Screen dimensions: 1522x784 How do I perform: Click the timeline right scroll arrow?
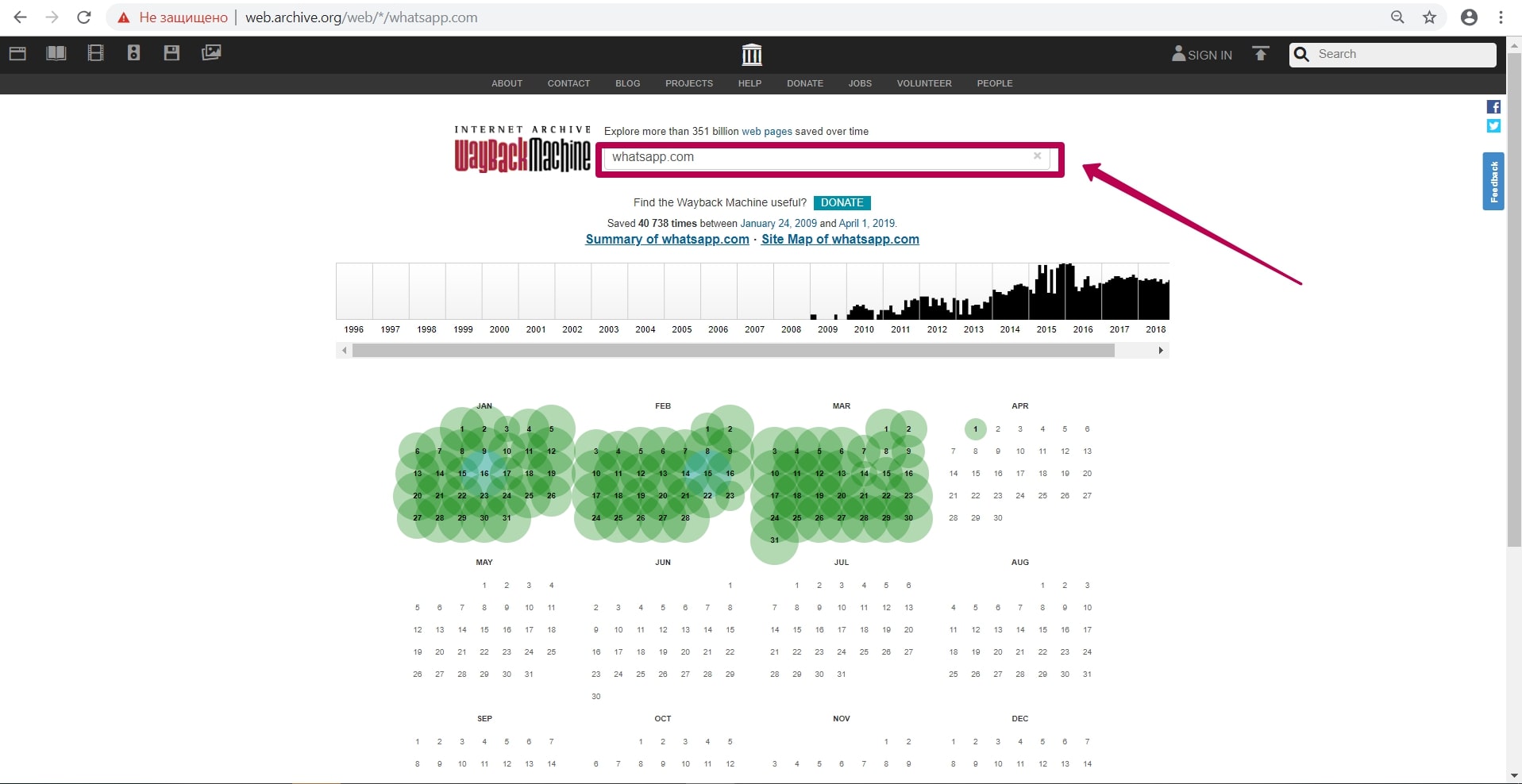(1161, 350)
